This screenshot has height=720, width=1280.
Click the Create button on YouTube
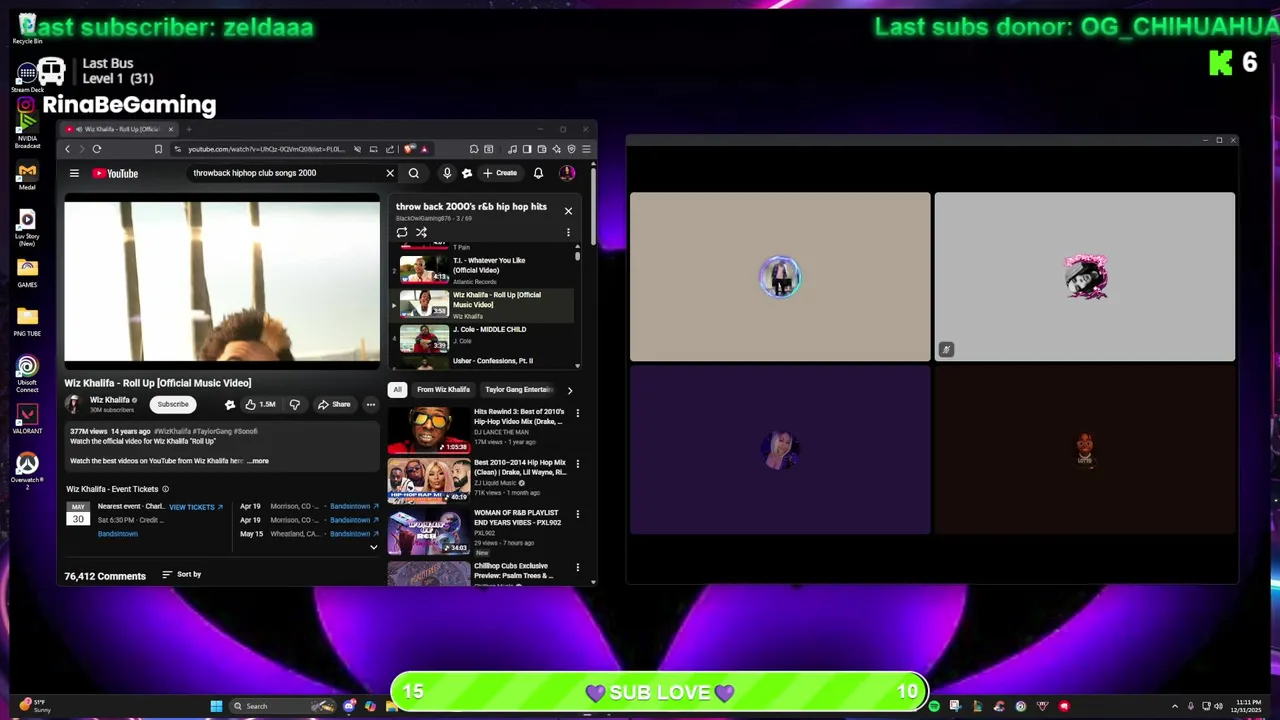[x=500, y=173]
